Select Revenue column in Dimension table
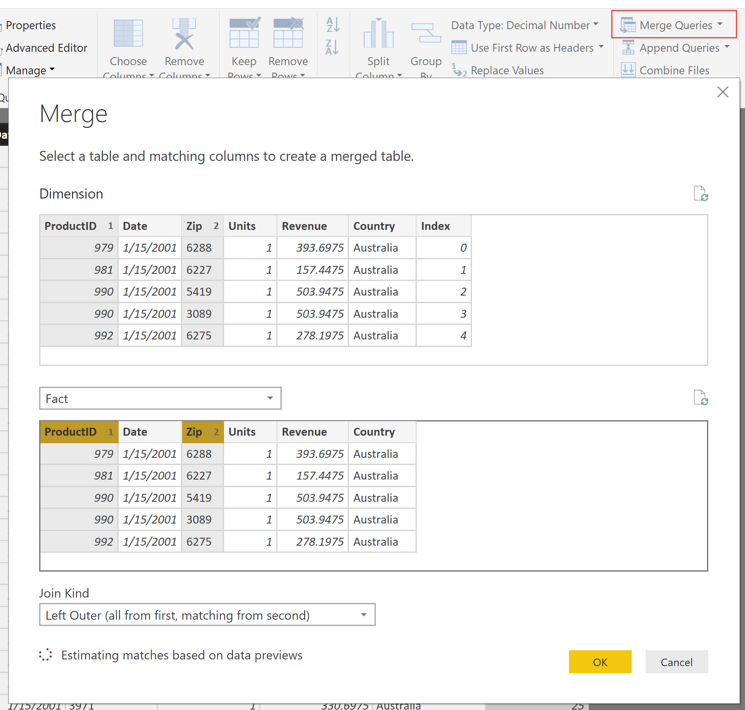745x710 pixels. pyautogui.click(x=313, y=226)
